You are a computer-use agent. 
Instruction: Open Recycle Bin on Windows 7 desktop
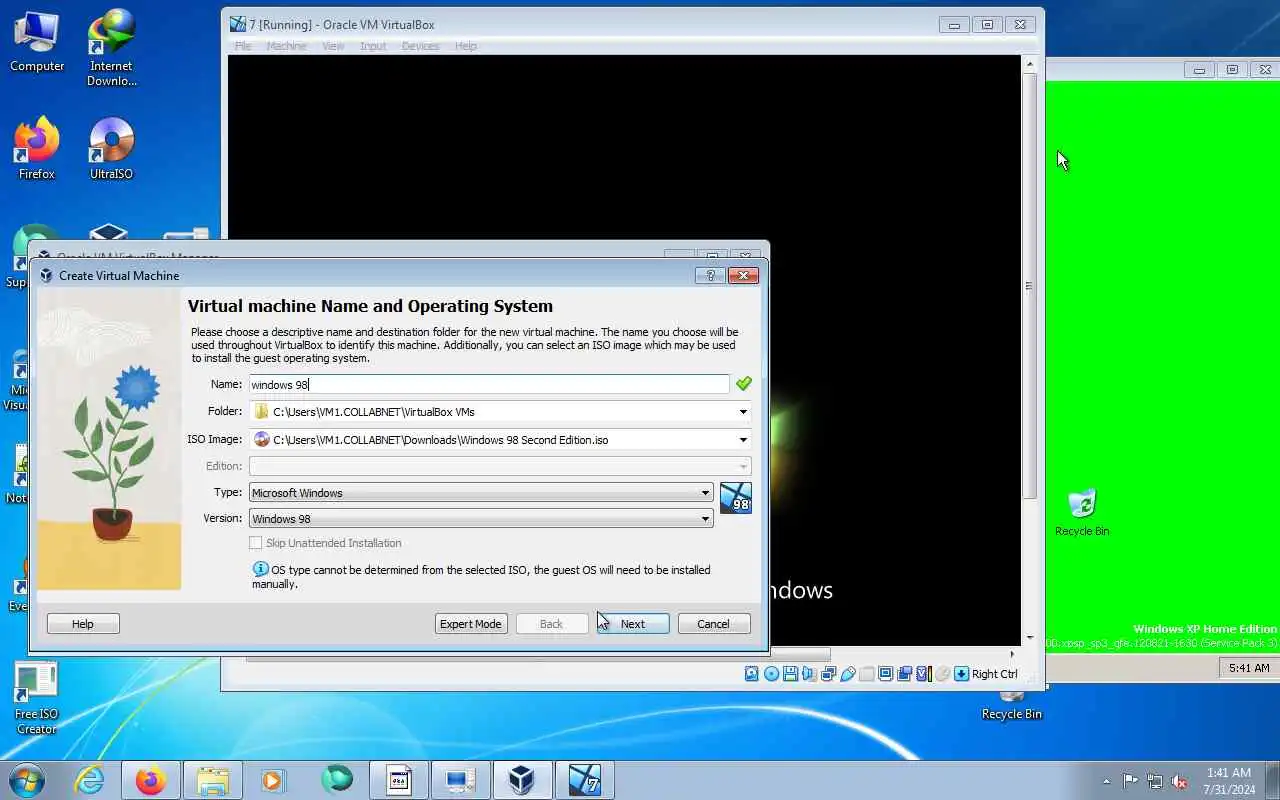click(x=1011, y=706)
